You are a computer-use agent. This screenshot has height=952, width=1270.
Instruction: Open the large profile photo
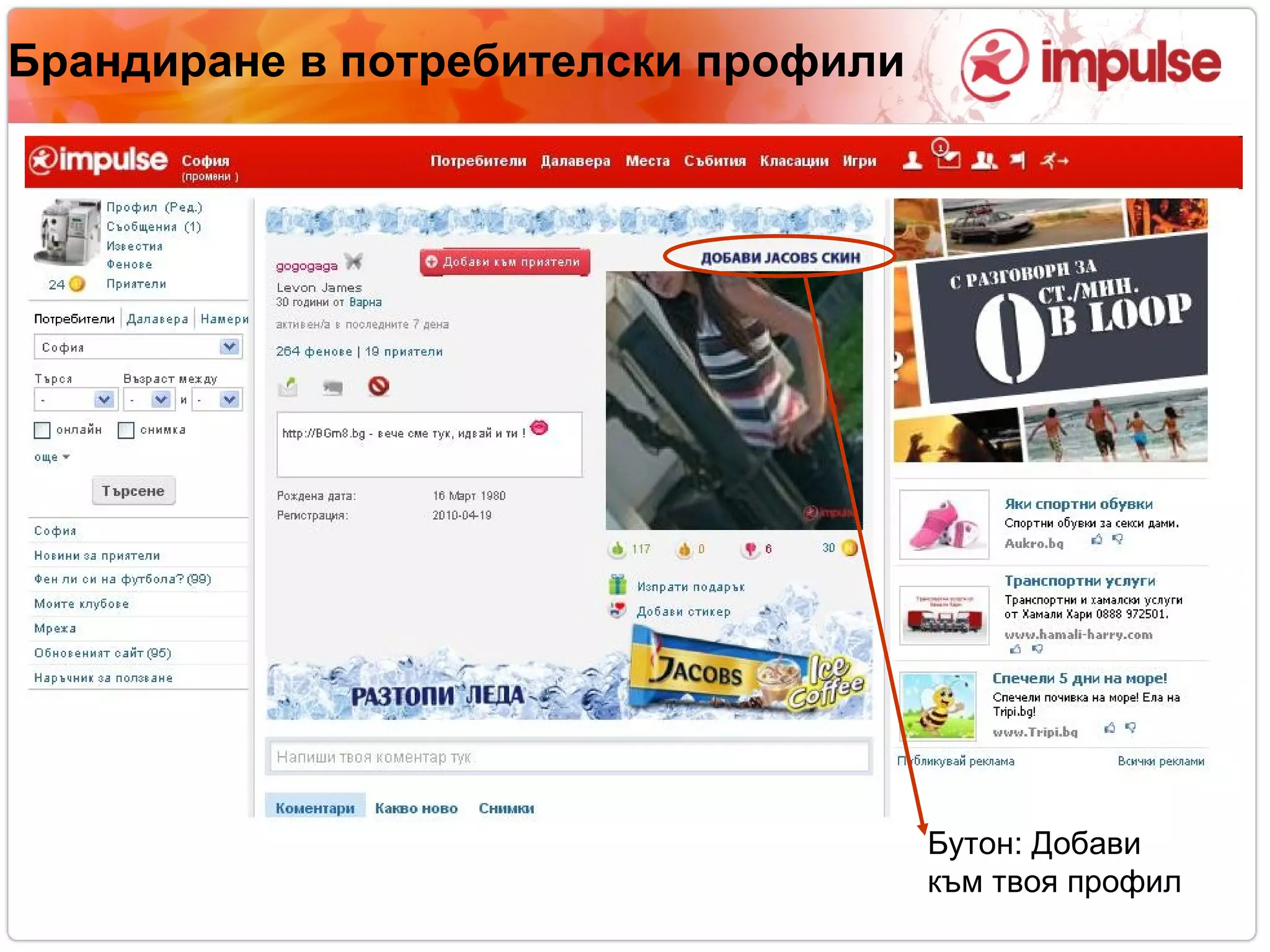coord(734,400)
